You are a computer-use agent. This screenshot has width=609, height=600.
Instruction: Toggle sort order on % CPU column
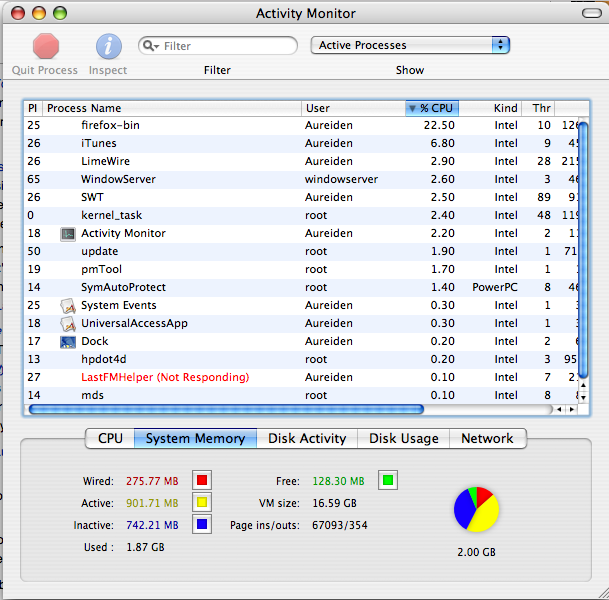coord(432,108)
